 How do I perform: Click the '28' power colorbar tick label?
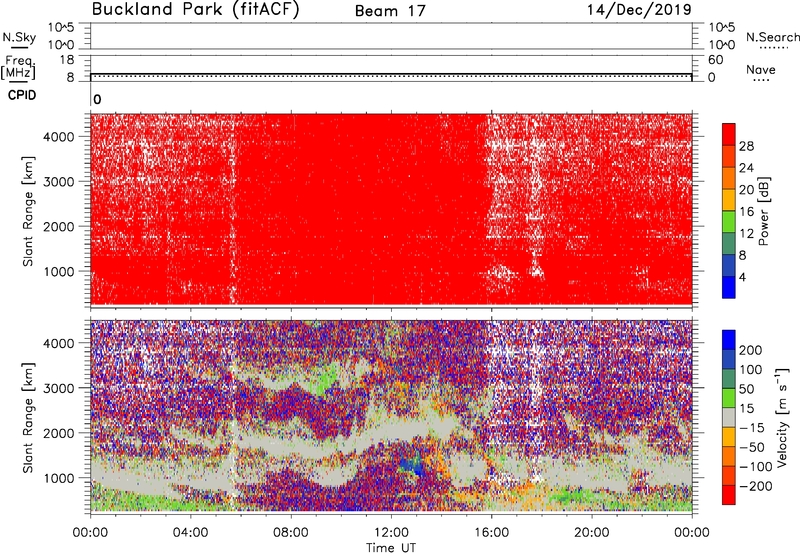(x=746, y=146)
